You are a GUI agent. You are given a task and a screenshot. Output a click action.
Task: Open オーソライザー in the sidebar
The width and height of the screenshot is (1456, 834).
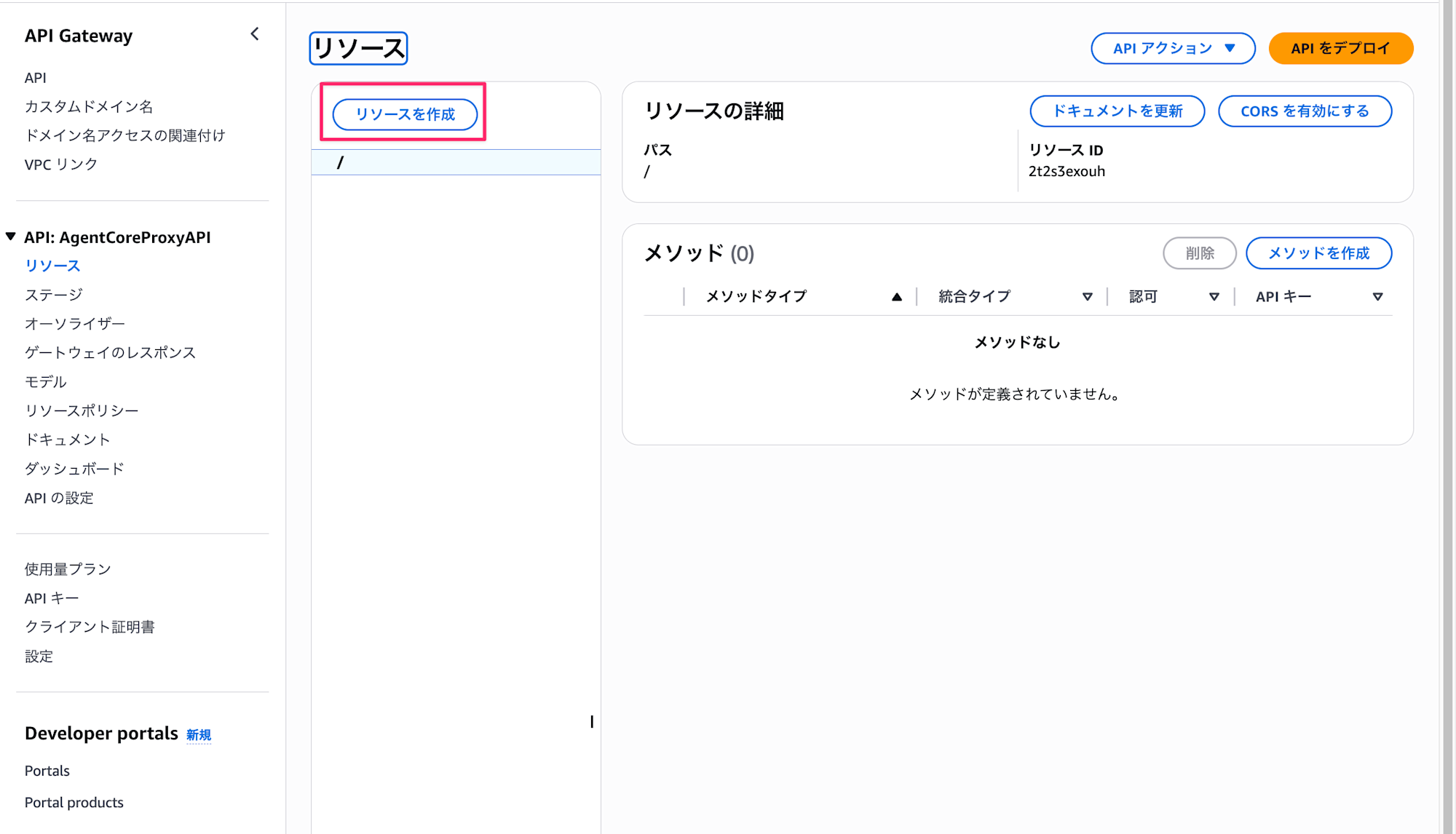(x=75, y=324)
